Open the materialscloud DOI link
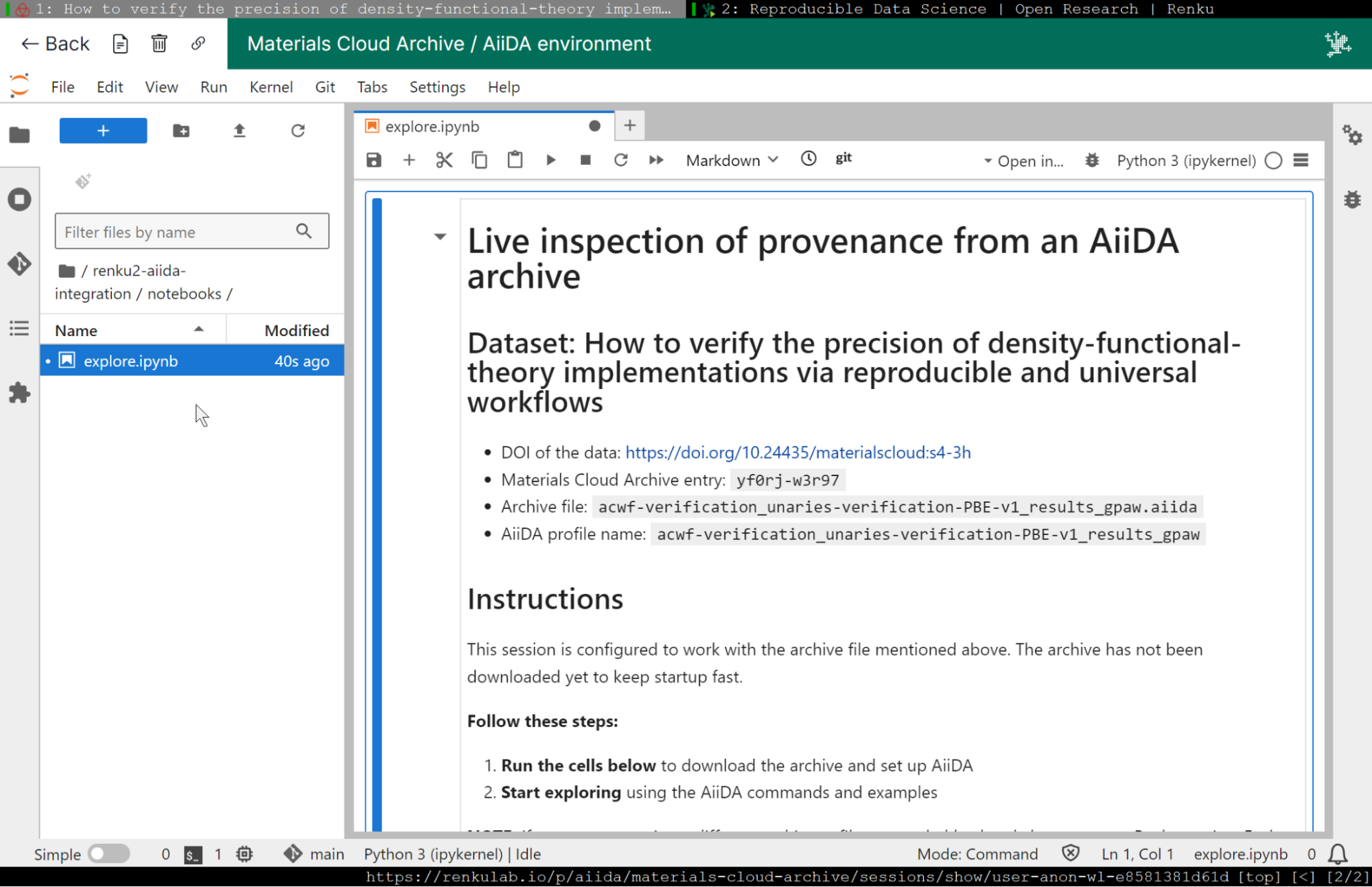The height and width of the screenshot is (887, 1372). 798,452
